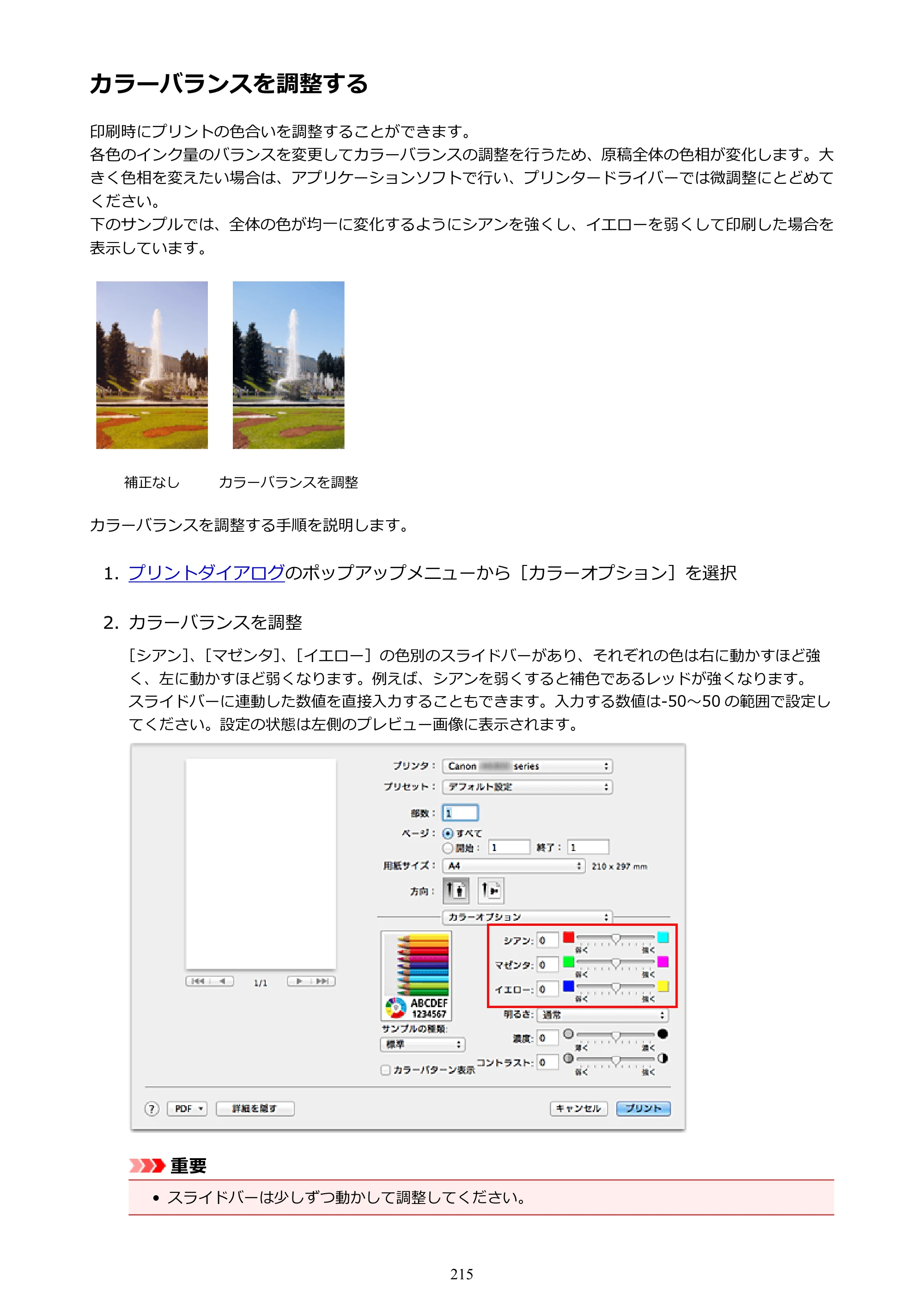The height and width of the screenshot is (1307, 924).
Task: Click the プリント button
Action: 643,1108
